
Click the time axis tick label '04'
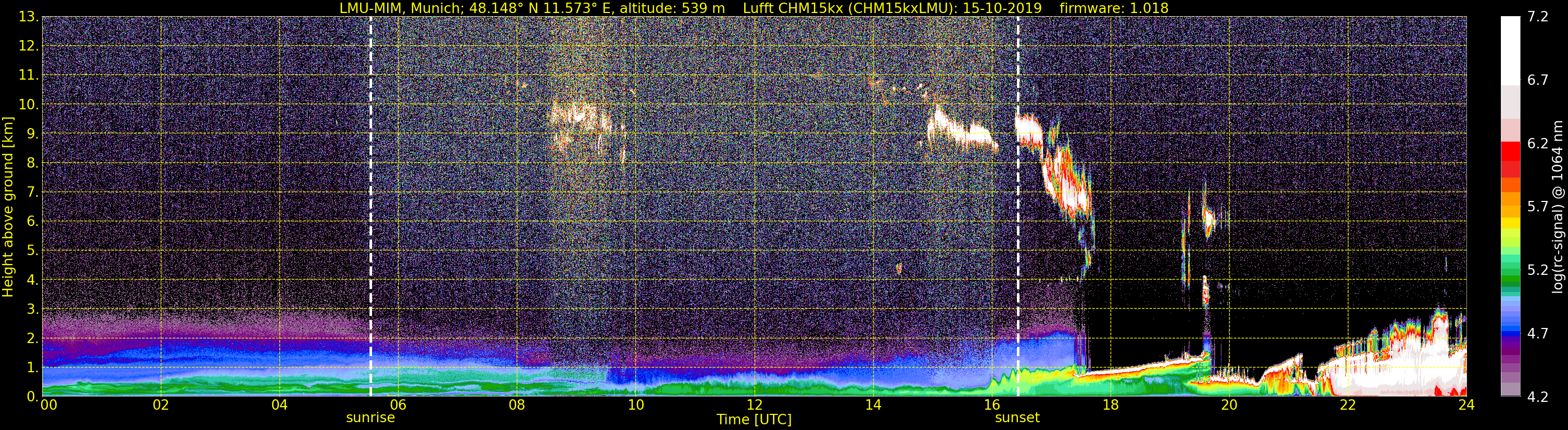click(x=279, y=405)
